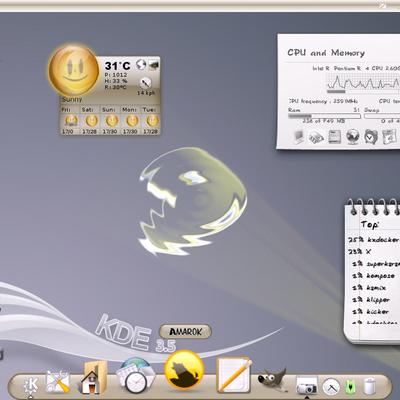Click the computer icon in CPU and Memory widget

coord(299,137)
